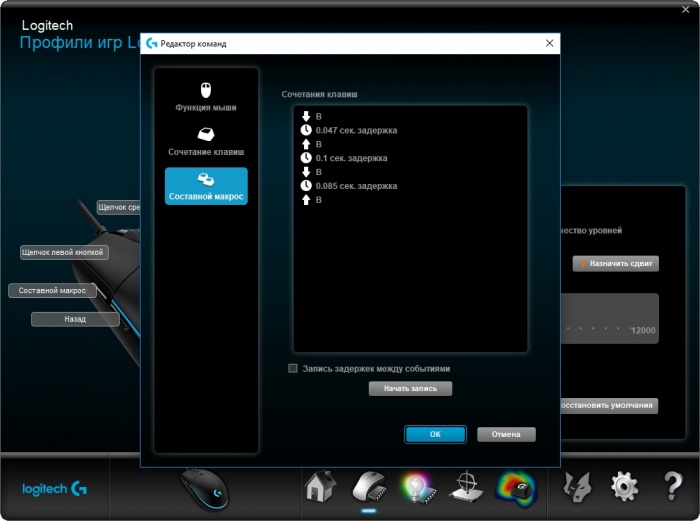Select the Составной макрос tab
Image resolution: width=700 pixels, height=521 pixels.
click(x=206, y=186)
